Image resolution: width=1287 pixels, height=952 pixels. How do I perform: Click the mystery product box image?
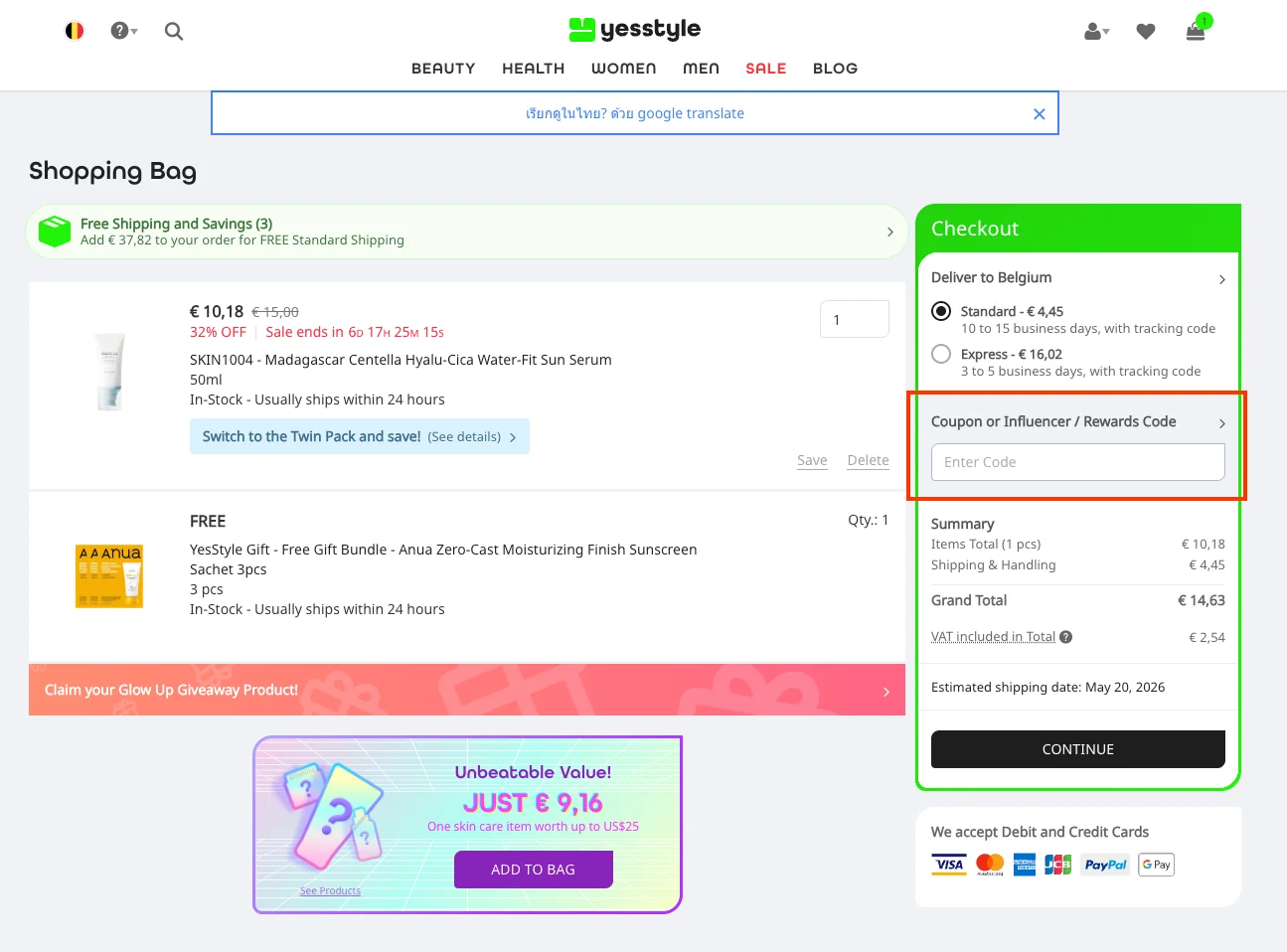tap(333, 815)
